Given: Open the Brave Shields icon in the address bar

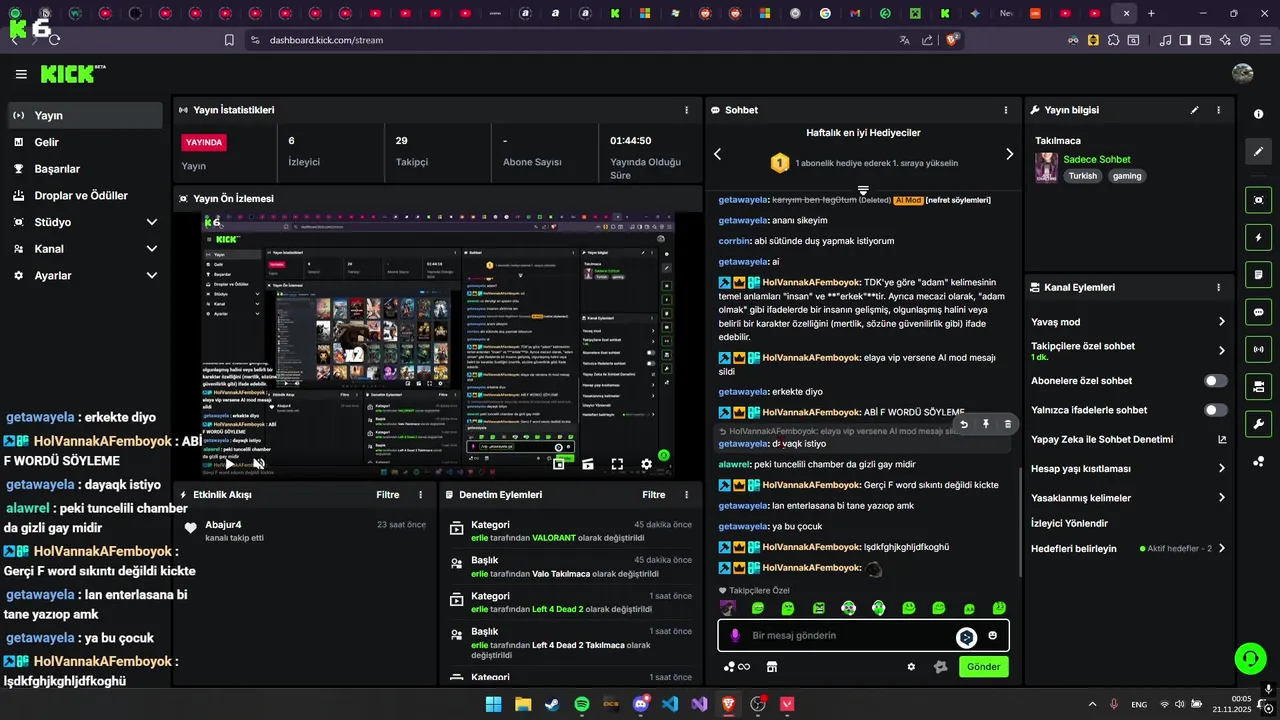Looking at the screenshot, I should [x=953, y=40].
